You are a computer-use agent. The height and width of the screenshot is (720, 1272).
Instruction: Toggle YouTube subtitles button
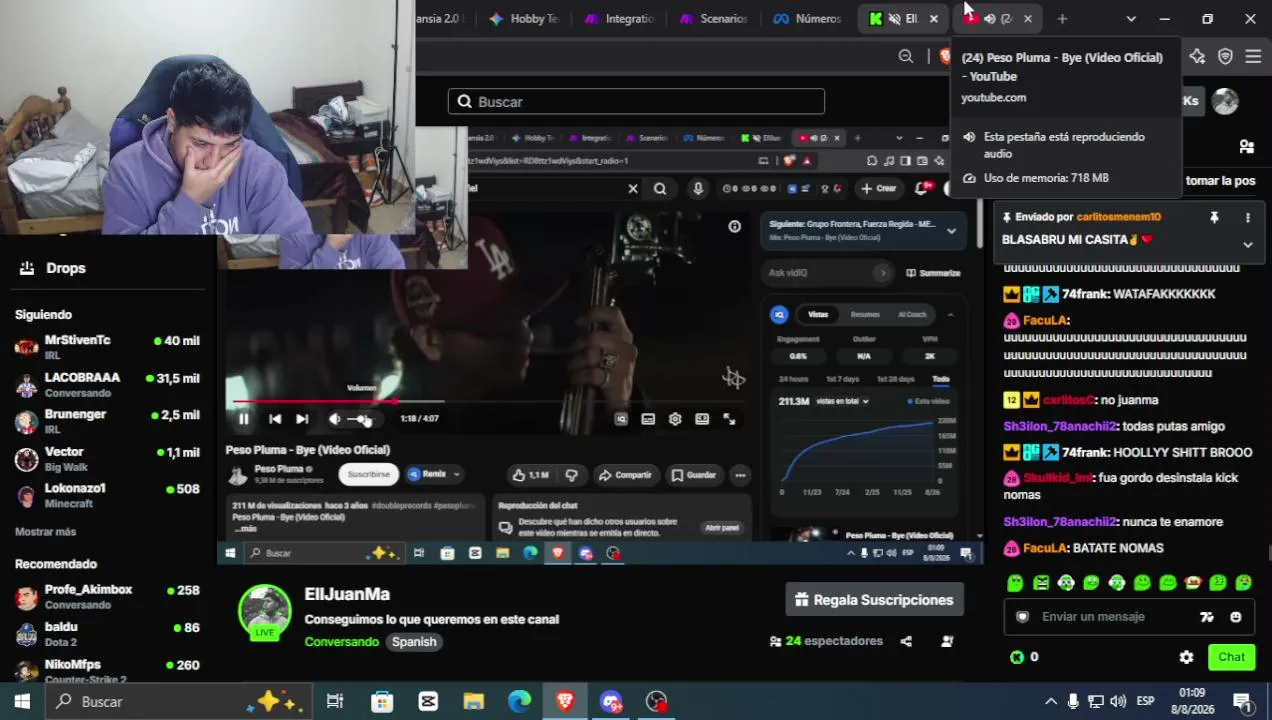648,419
